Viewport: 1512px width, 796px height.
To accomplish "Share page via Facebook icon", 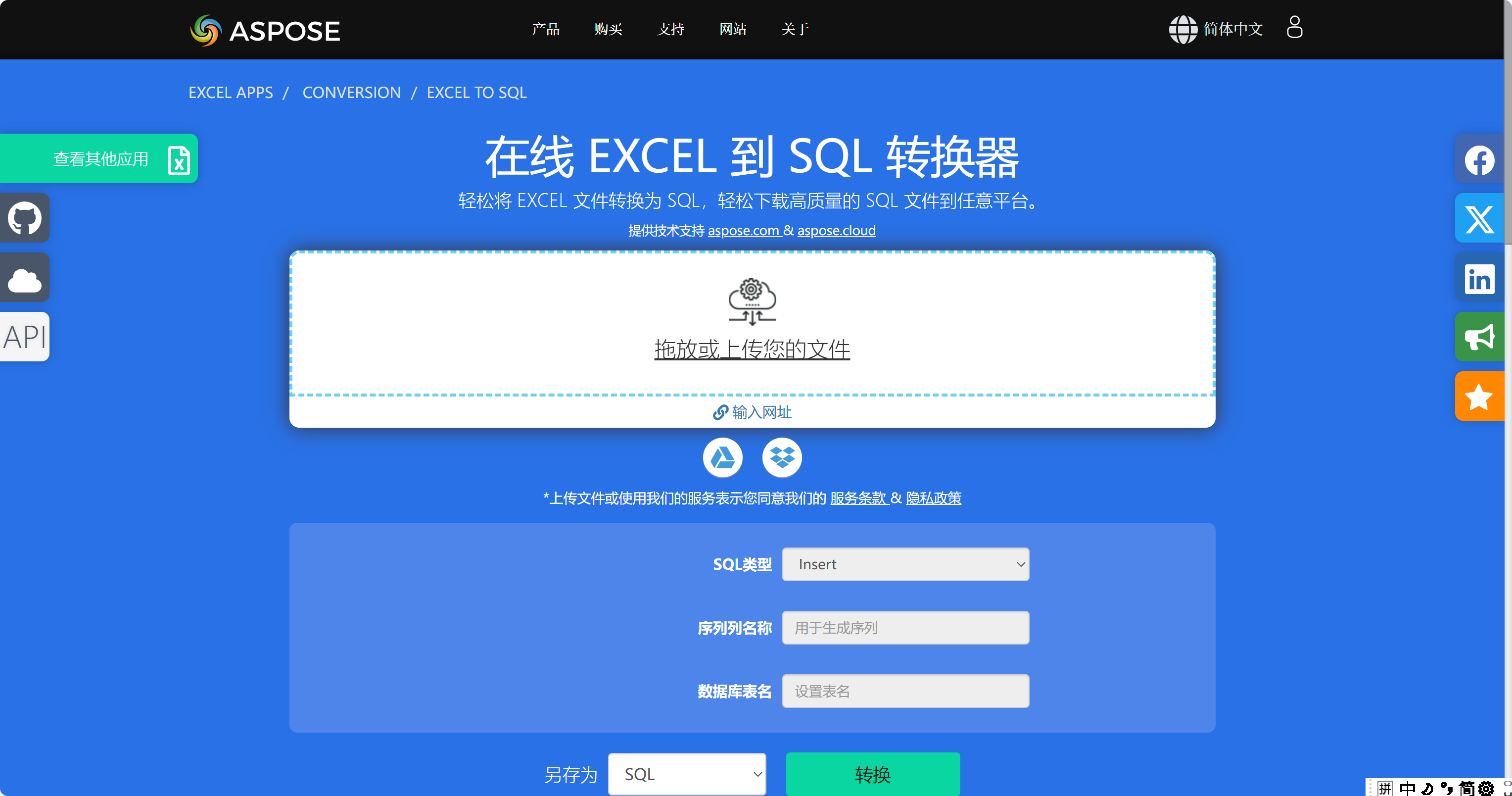I will click(1478, 160).
